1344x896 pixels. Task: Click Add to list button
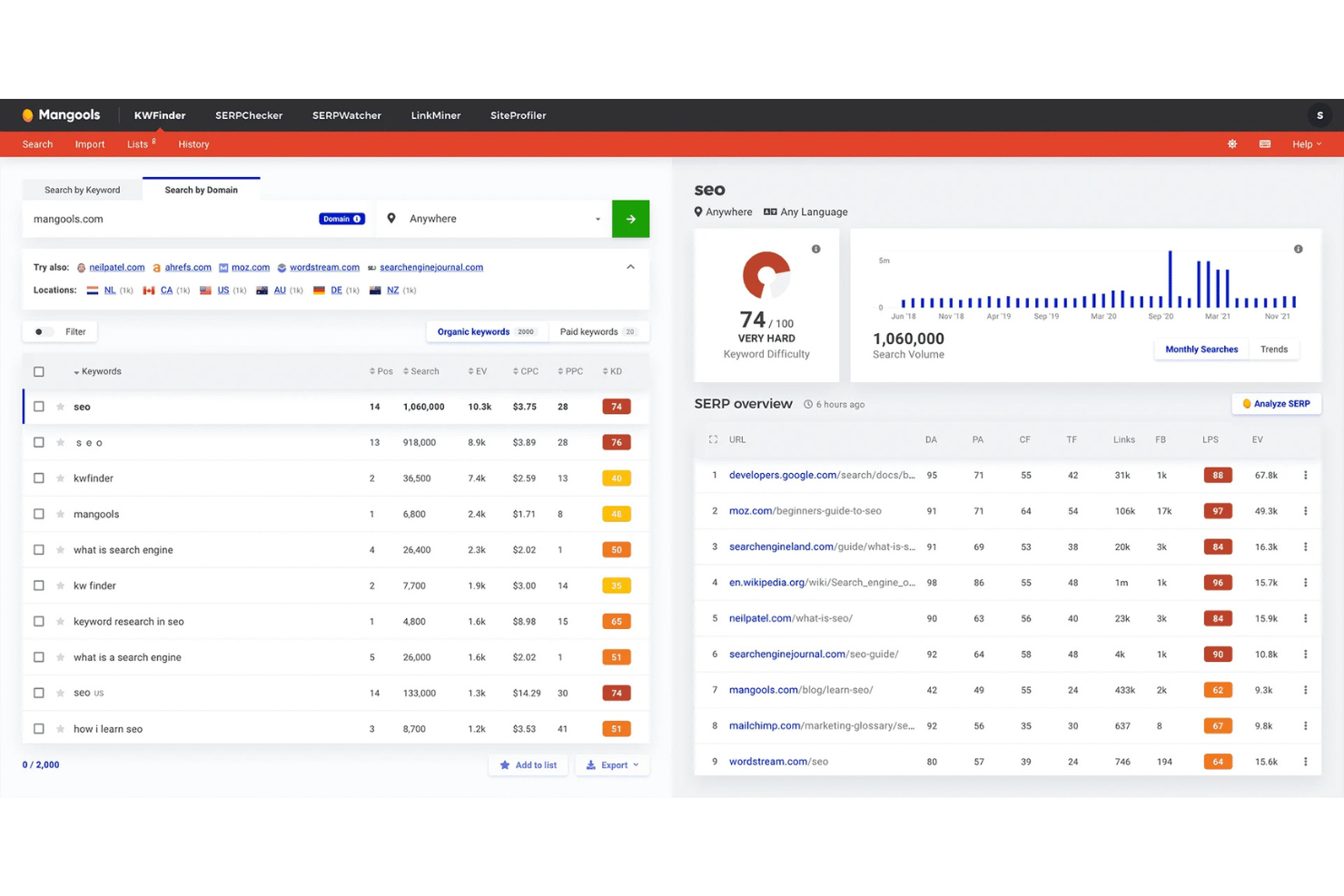(x=529, y=765)
